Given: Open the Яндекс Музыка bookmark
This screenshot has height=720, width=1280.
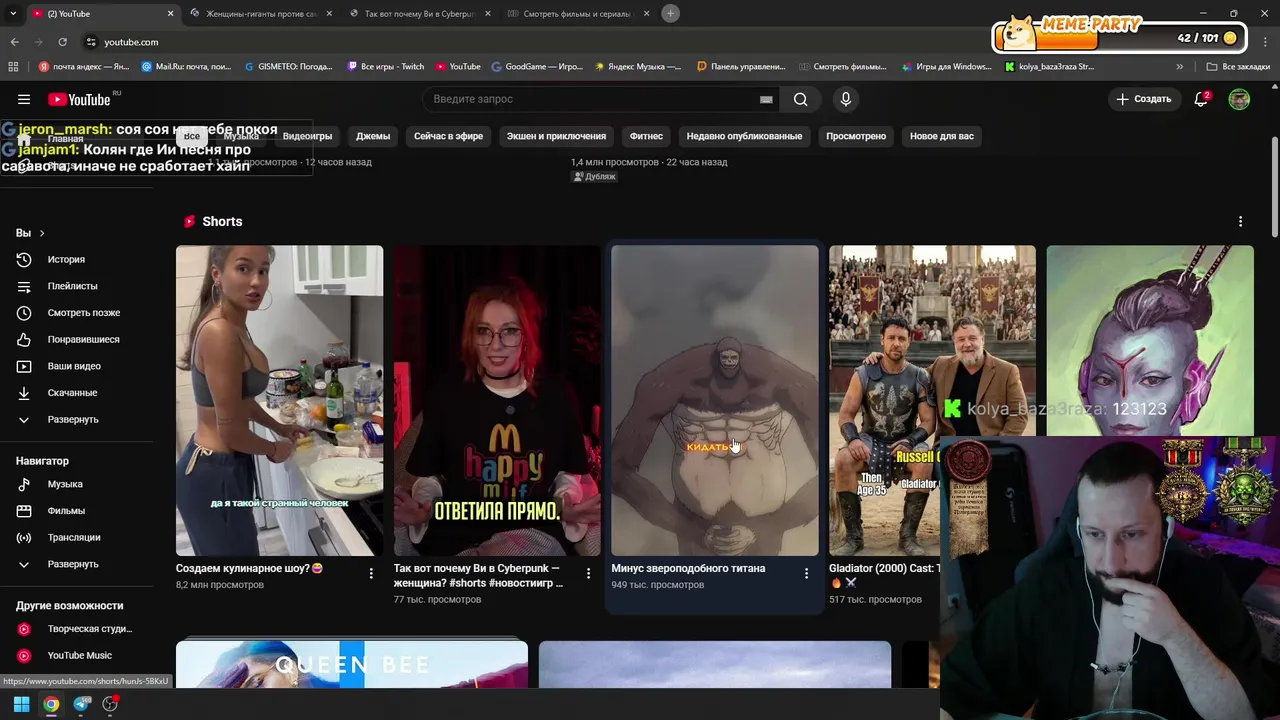Looking at the screenshot, I should [638, 67].
